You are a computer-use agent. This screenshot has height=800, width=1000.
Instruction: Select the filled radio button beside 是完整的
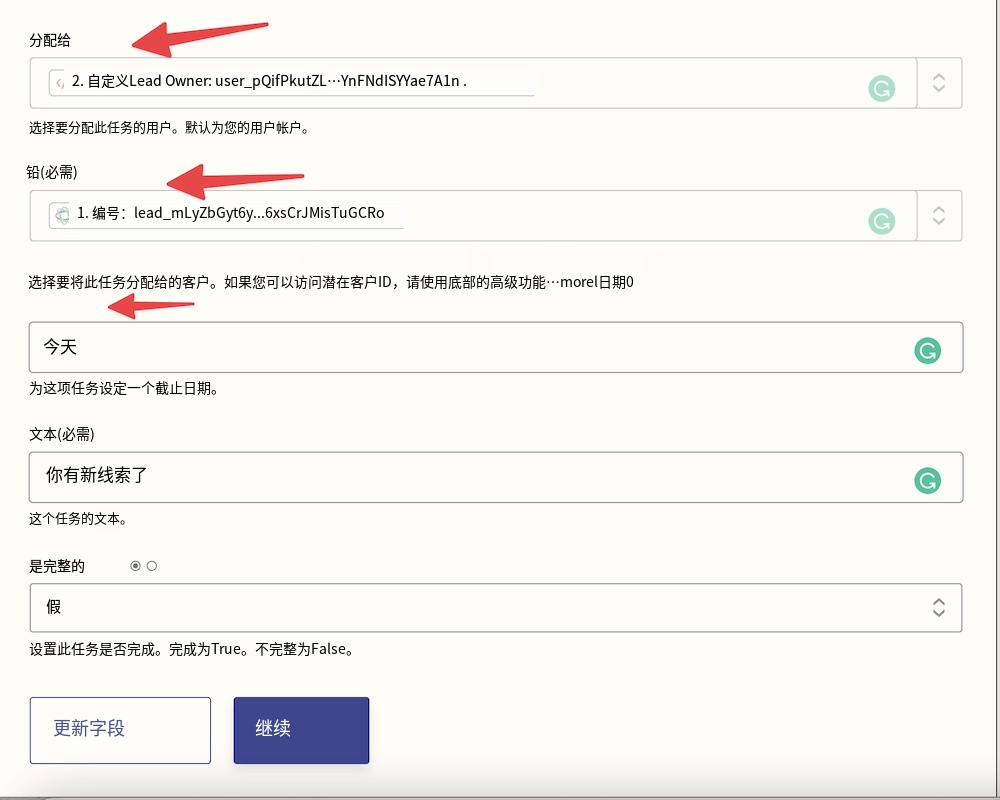[x=136, y=566]
